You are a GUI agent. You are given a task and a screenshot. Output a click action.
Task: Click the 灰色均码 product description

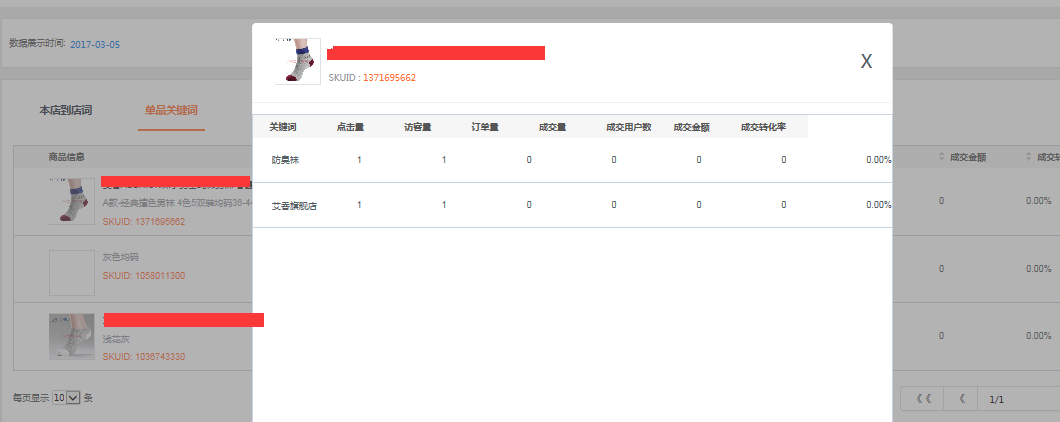[120, 258]
